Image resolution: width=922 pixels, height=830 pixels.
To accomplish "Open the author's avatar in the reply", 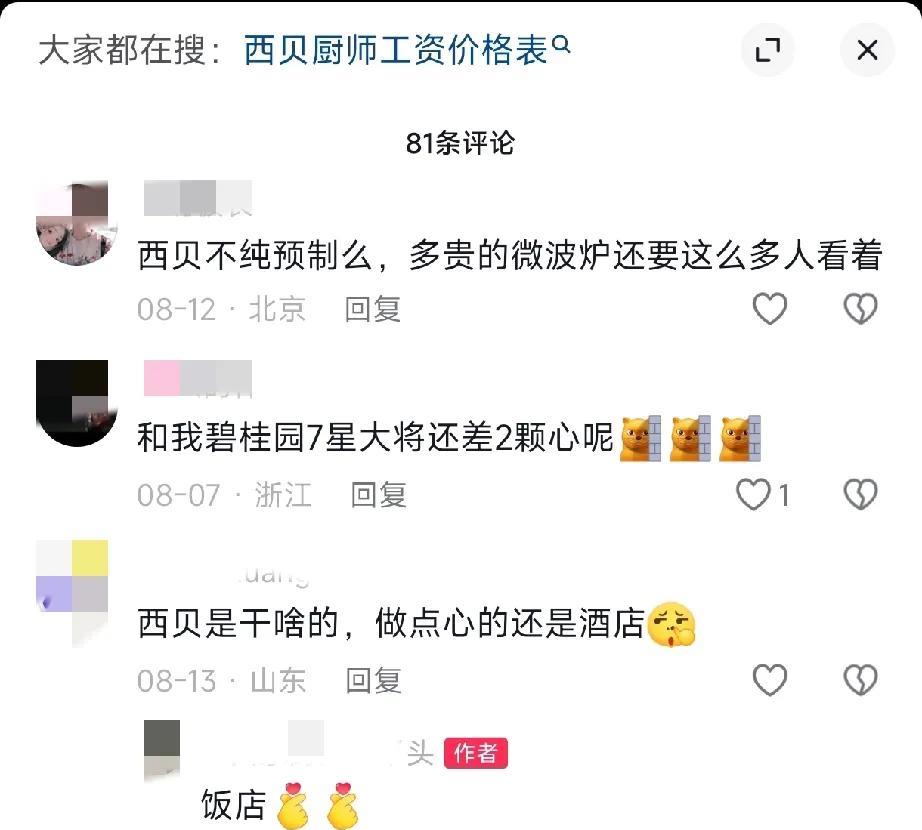I will (x=162, y=750).
